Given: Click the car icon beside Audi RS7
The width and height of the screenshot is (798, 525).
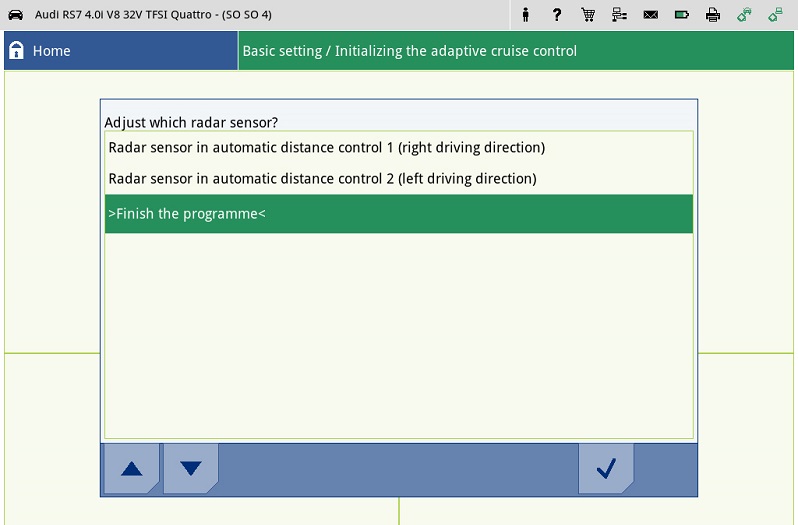Looking at the screenshot, I should pos(15,15).
